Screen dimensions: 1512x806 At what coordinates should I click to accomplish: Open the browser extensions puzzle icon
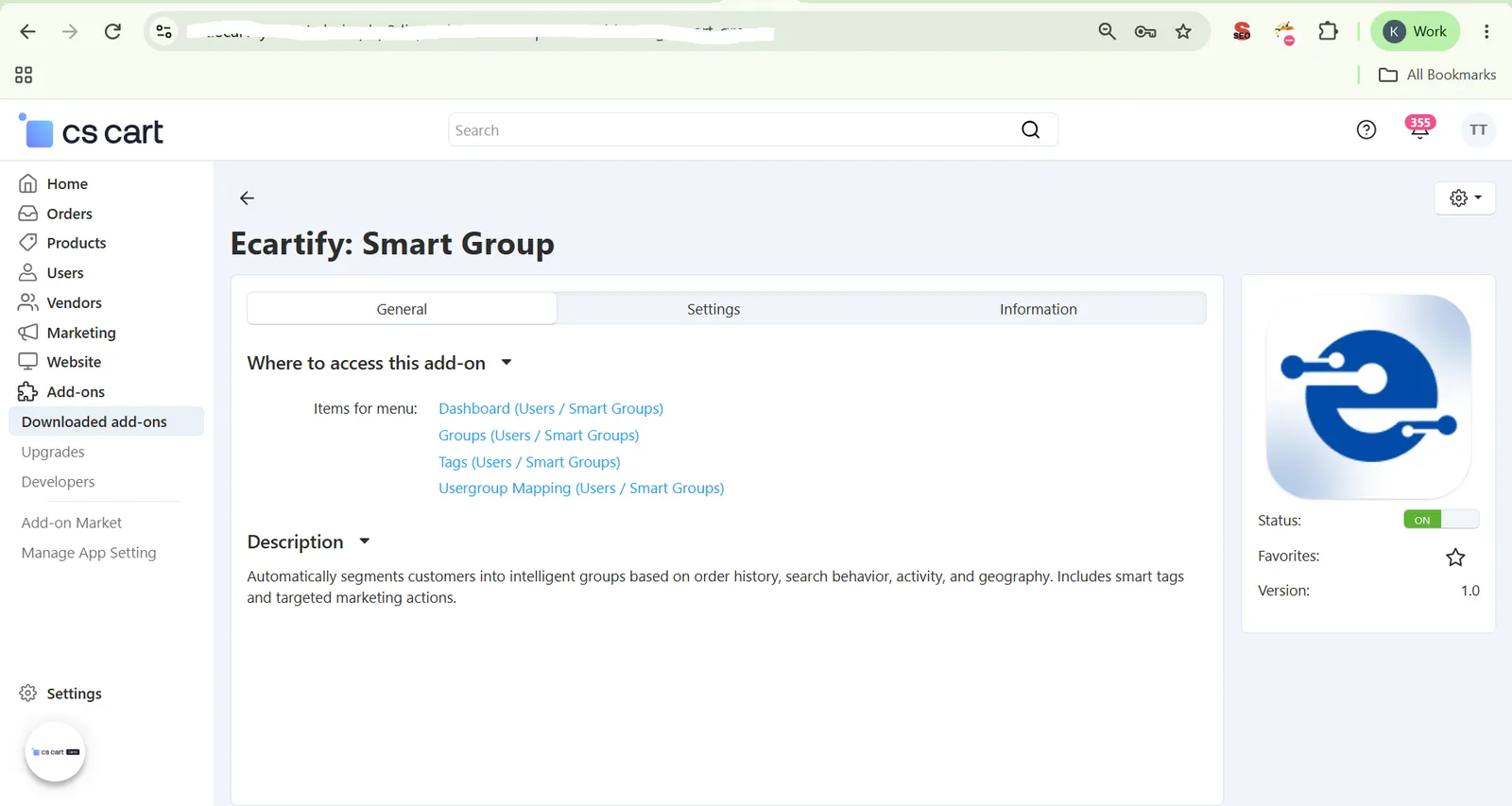[1329, 31]
